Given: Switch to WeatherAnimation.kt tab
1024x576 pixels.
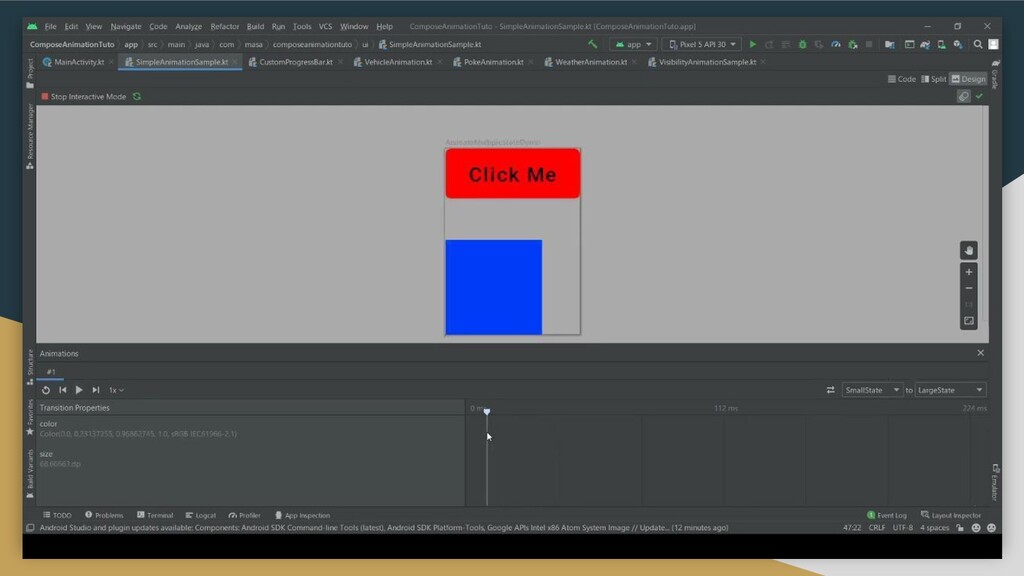Looking at the screenshot, I should point(590,62).
